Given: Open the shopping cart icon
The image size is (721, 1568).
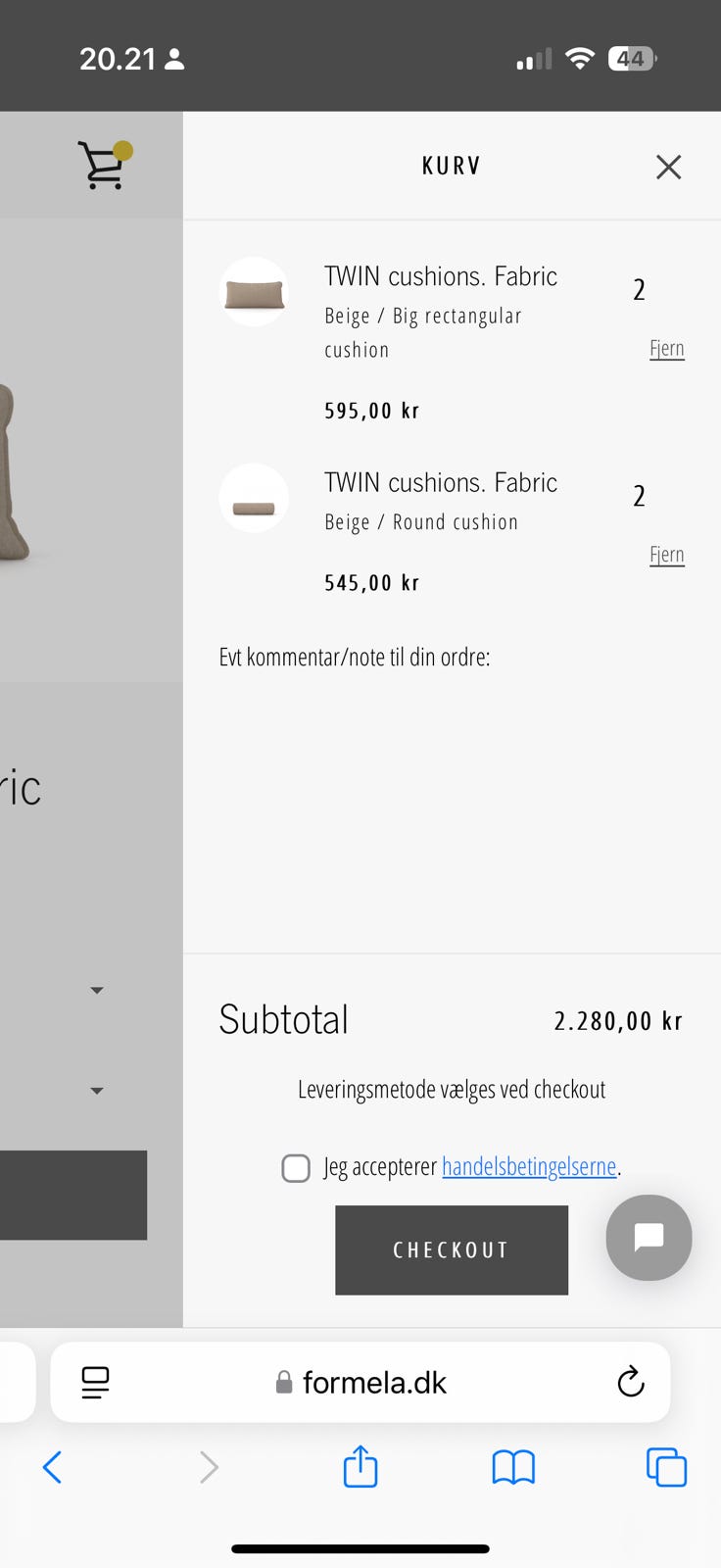Looking at the screenshot, I should (x=103, y=165).
